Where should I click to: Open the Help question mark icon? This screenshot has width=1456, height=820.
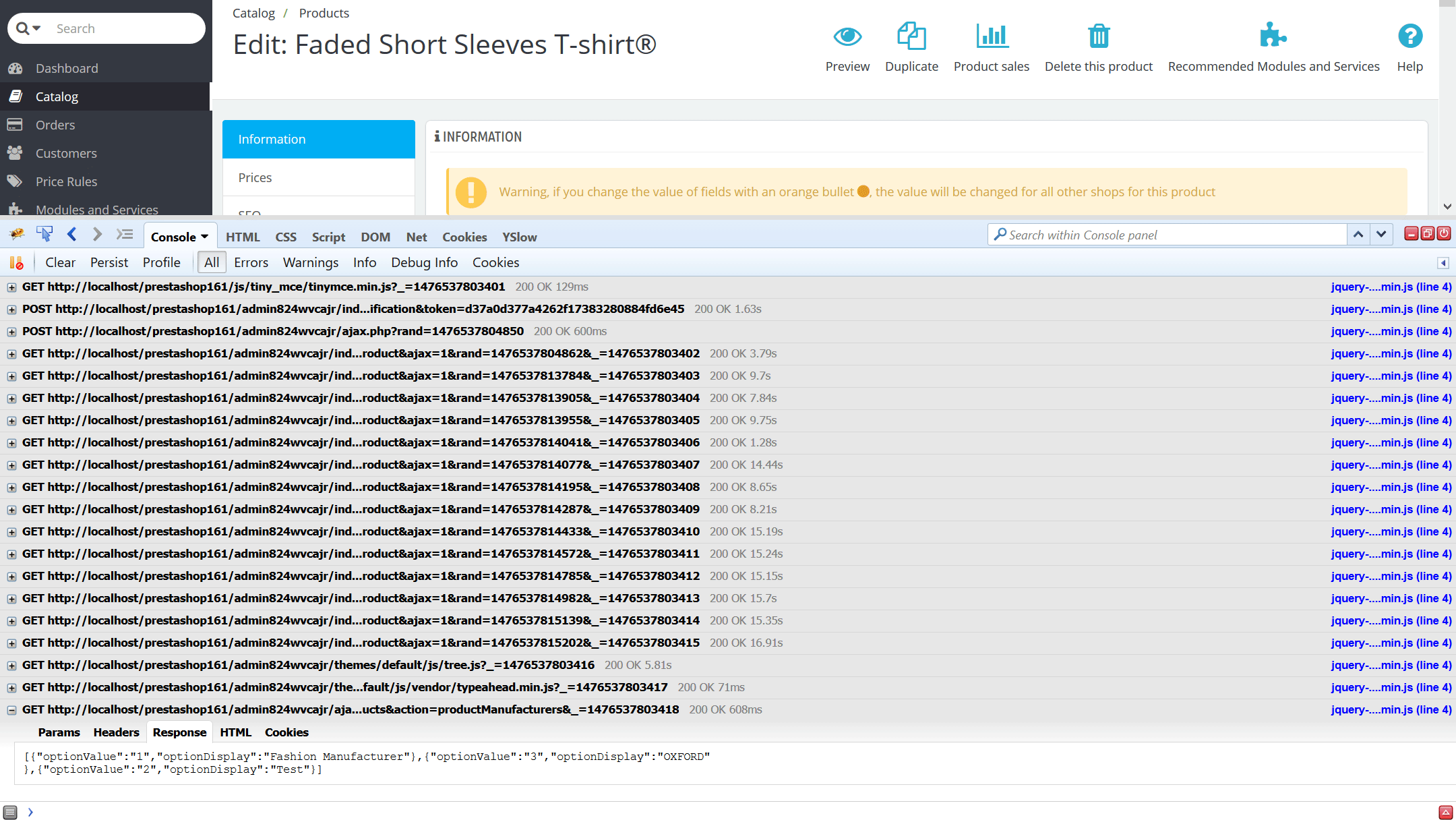coord(1409,36)
